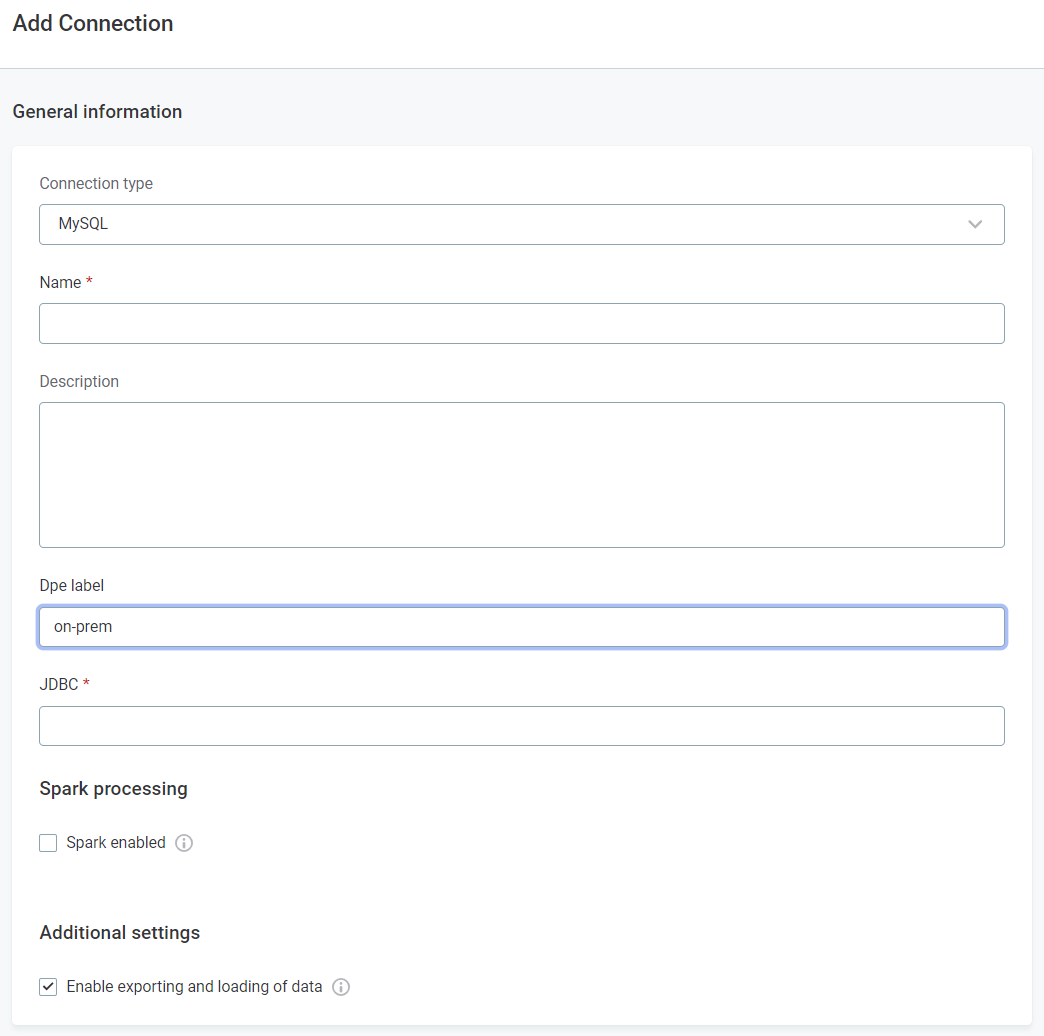Click the Additional settings heading

click(x=119, y=933)
